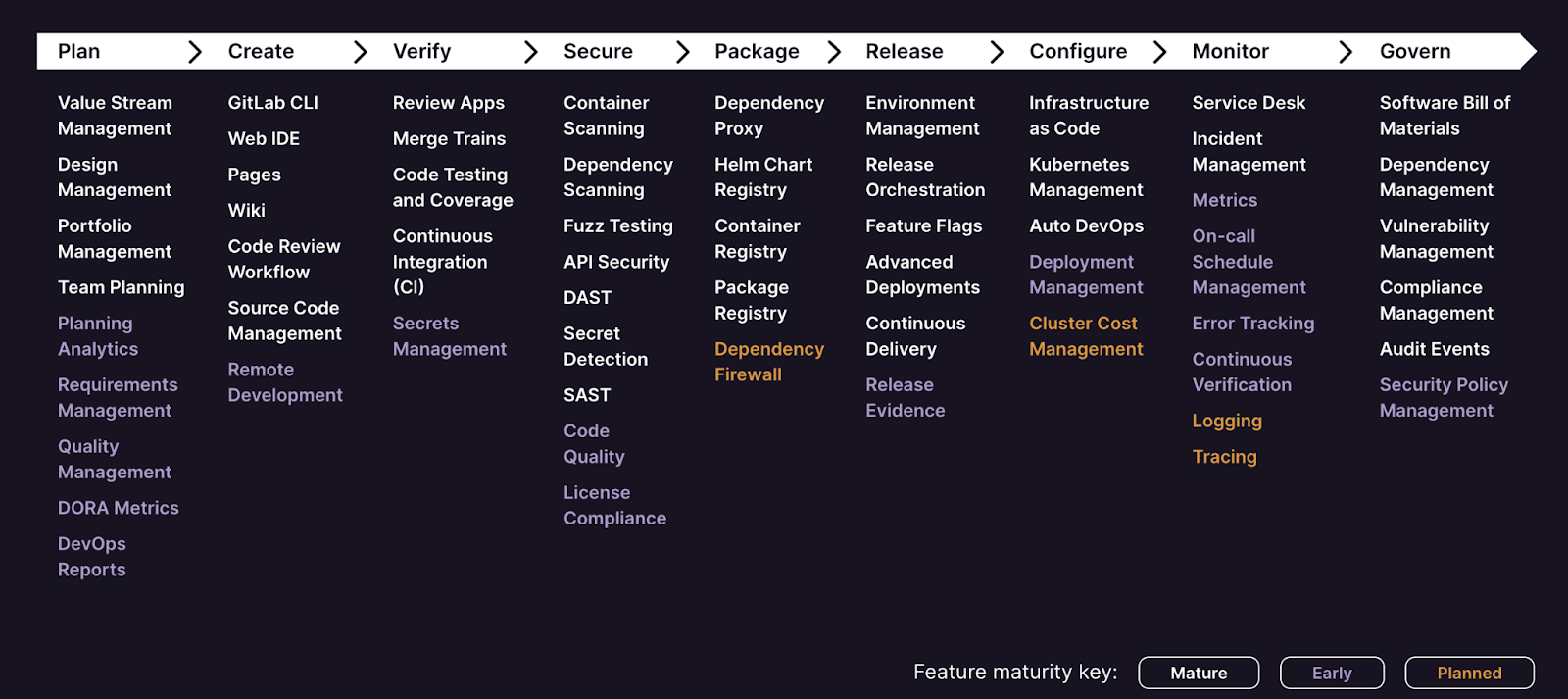Click the chevron arrow after Plan

pyautogui.click(x=195, y=52)
